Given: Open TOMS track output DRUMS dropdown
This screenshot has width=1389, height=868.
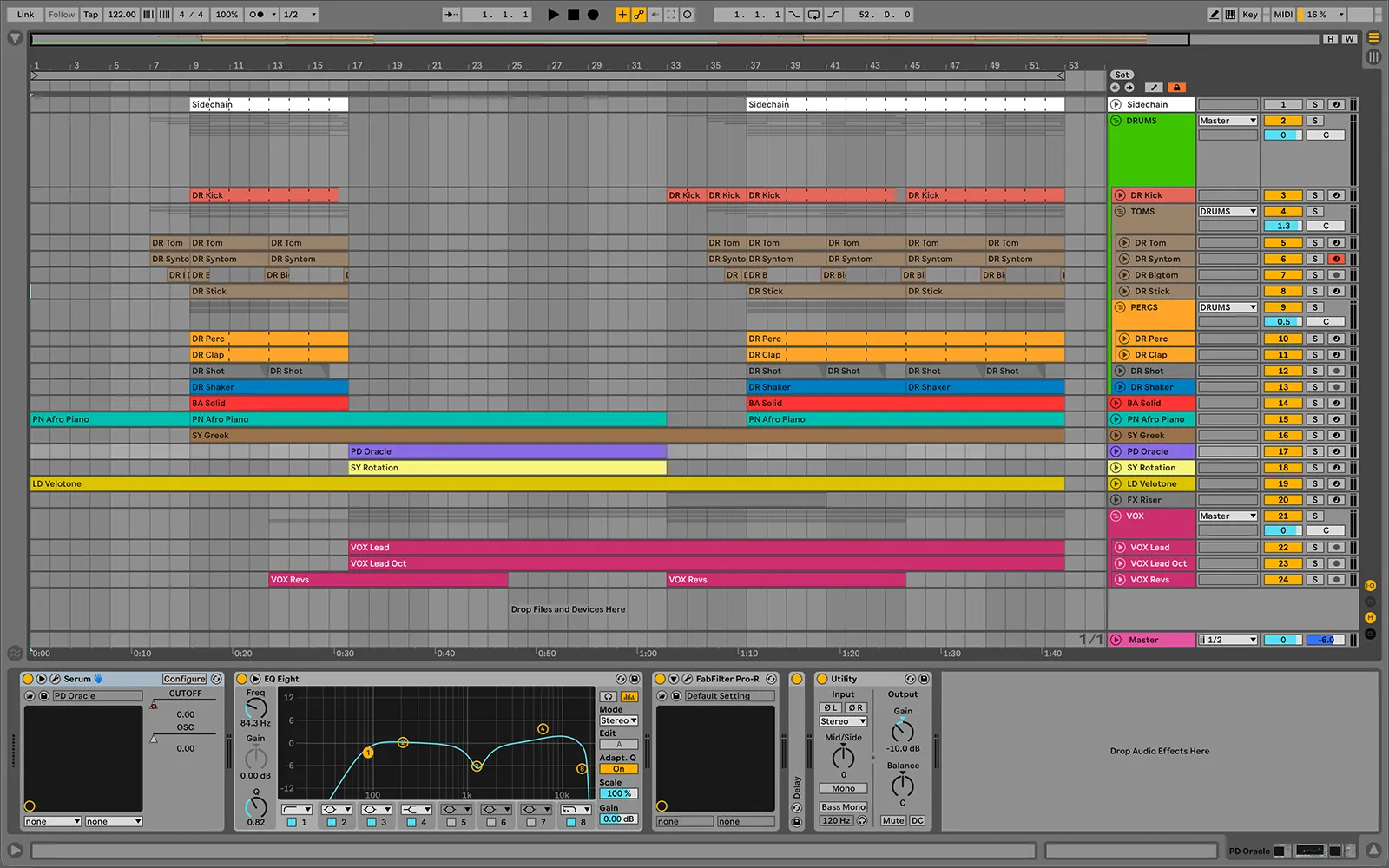Looking at the screenshot, I should (x=1228, y=211).
